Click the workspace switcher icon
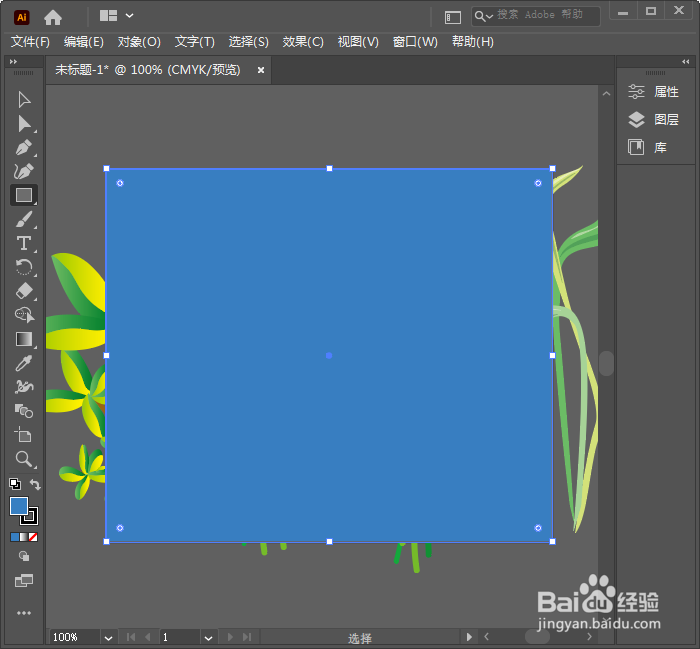 click(x=452, y=17)
